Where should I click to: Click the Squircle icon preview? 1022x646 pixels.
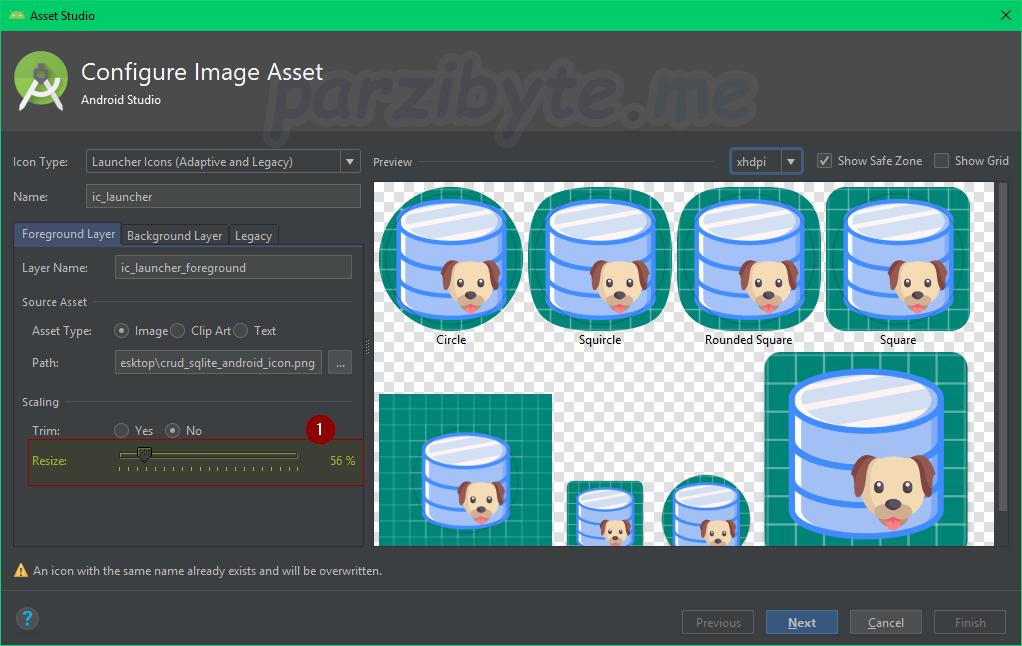click(600, 259)
